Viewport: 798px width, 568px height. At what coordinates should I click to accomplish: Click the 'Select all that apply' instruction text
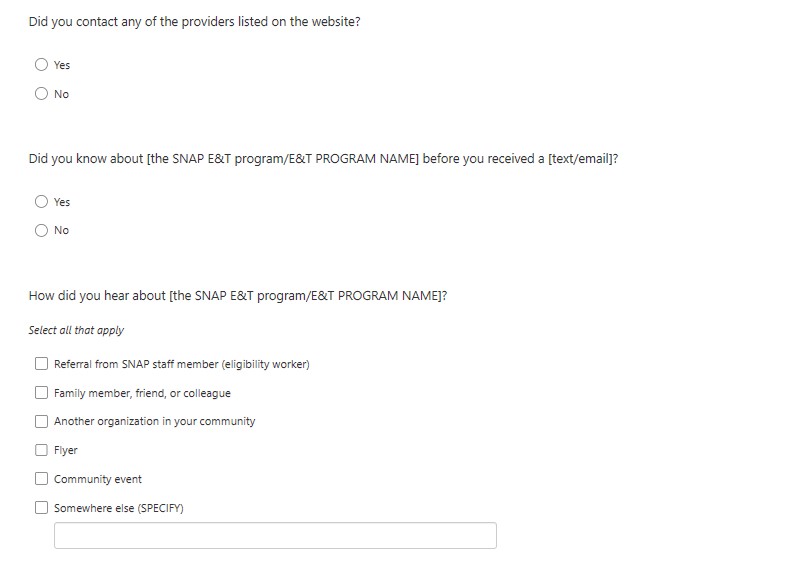[x=76, y=330]
